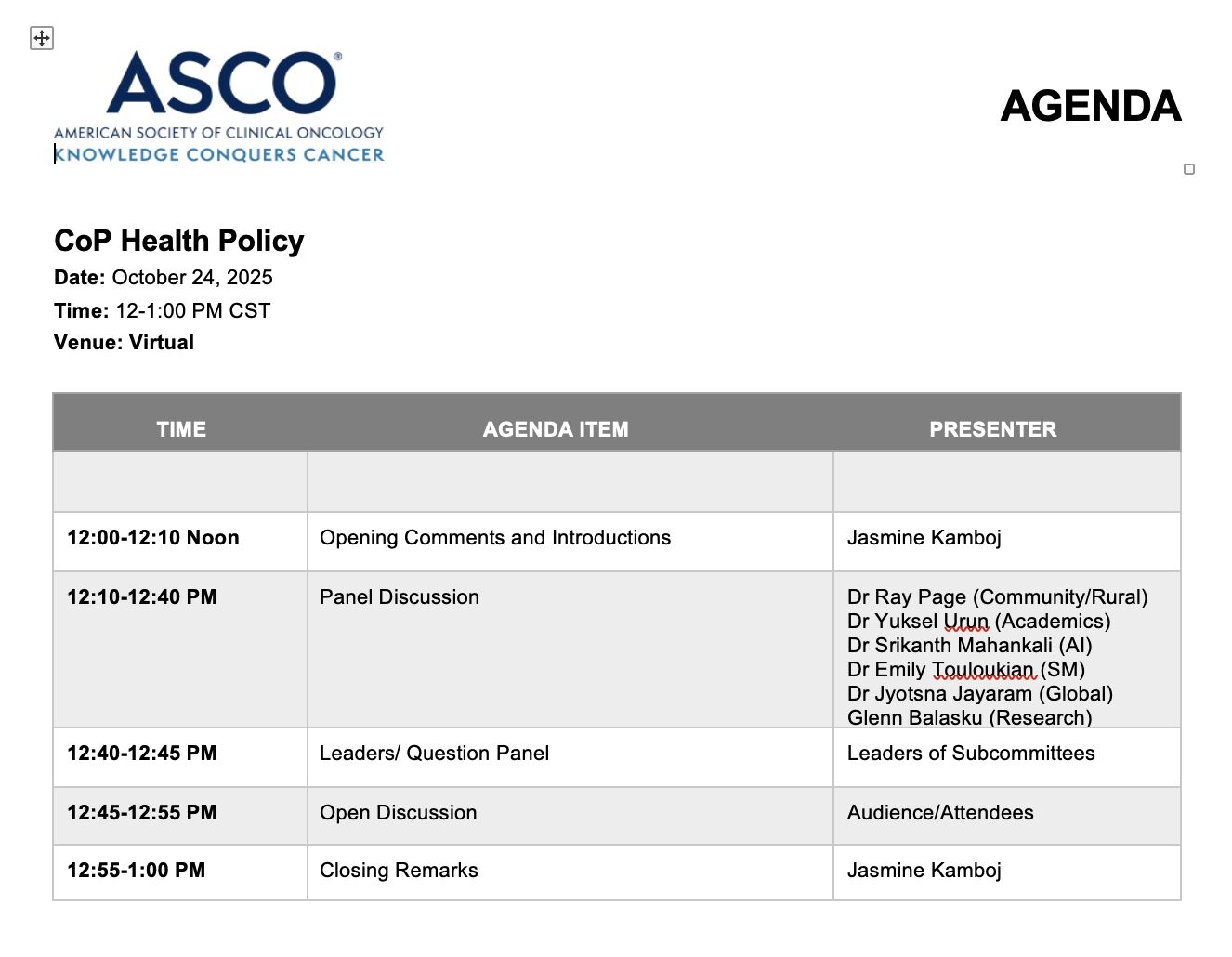Click the Venue: Virtual line
Screen dimensions: 1232x957
click(x=125, y=343)
